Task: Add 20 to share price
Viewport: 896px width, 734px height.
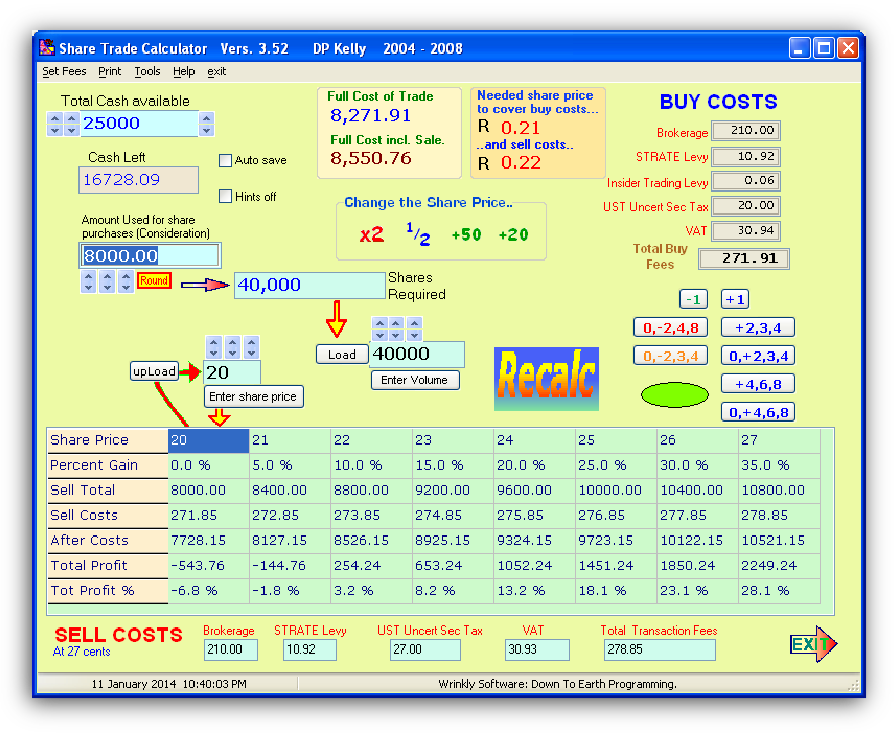Action: [x=514, y=235]
